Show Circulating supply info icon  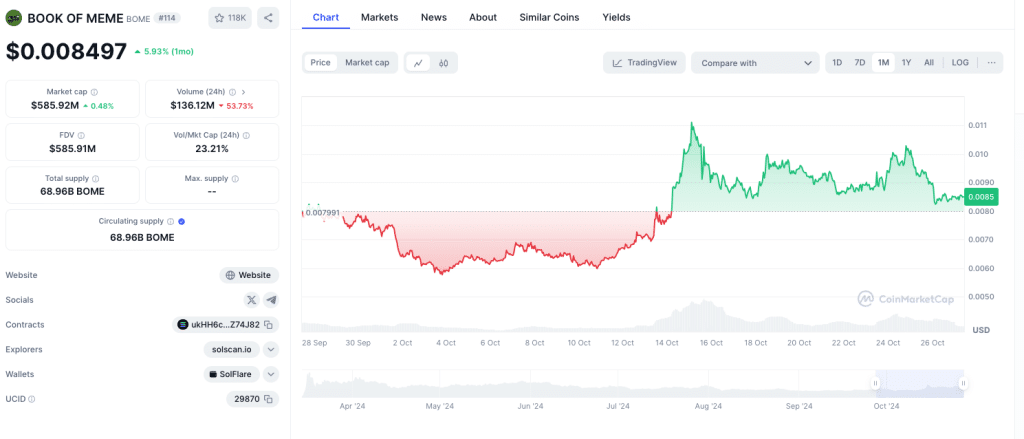(x=170, y=221)
